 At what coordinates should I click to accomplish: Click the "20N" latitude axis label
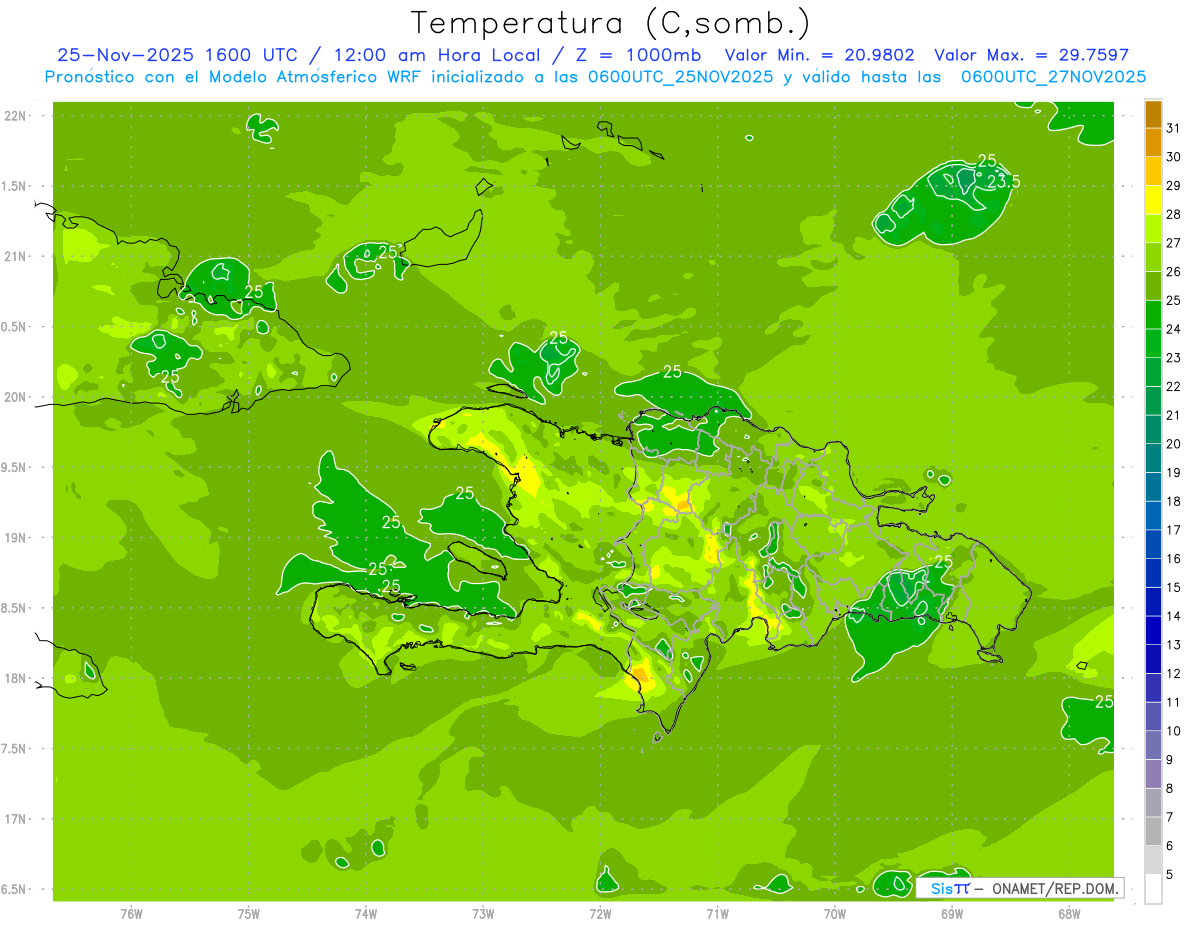(x=14, y=397)
